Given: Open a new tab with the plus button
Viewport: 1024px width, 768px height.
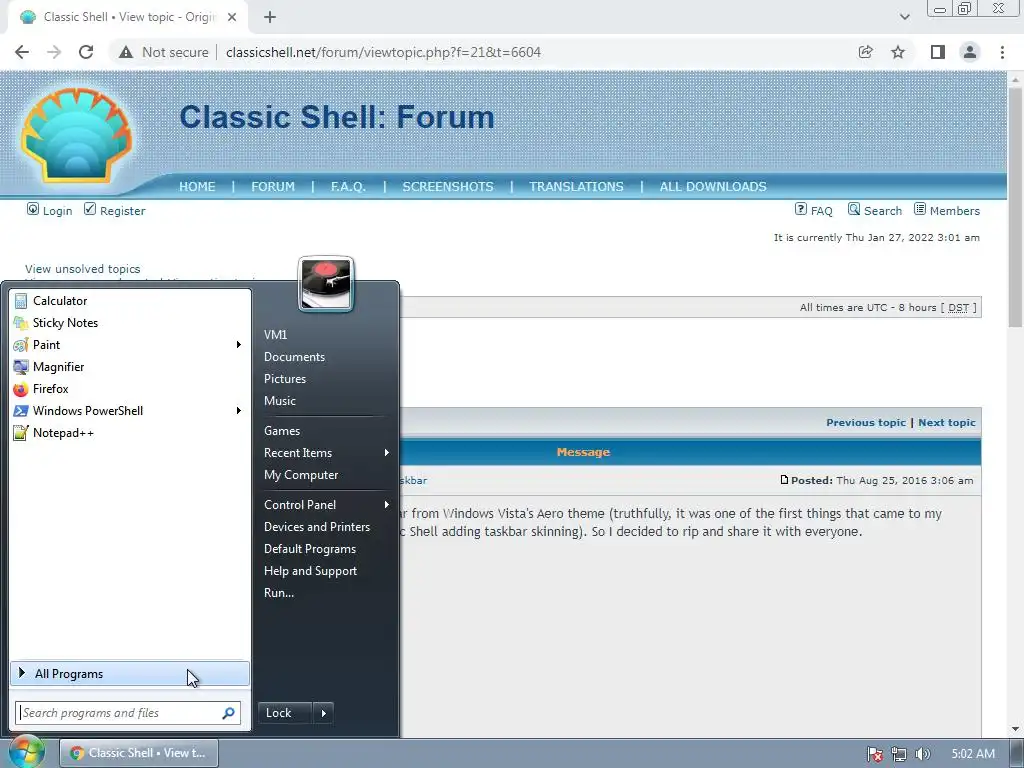Looking at the screenshot, I should click(x=270, y=17).
